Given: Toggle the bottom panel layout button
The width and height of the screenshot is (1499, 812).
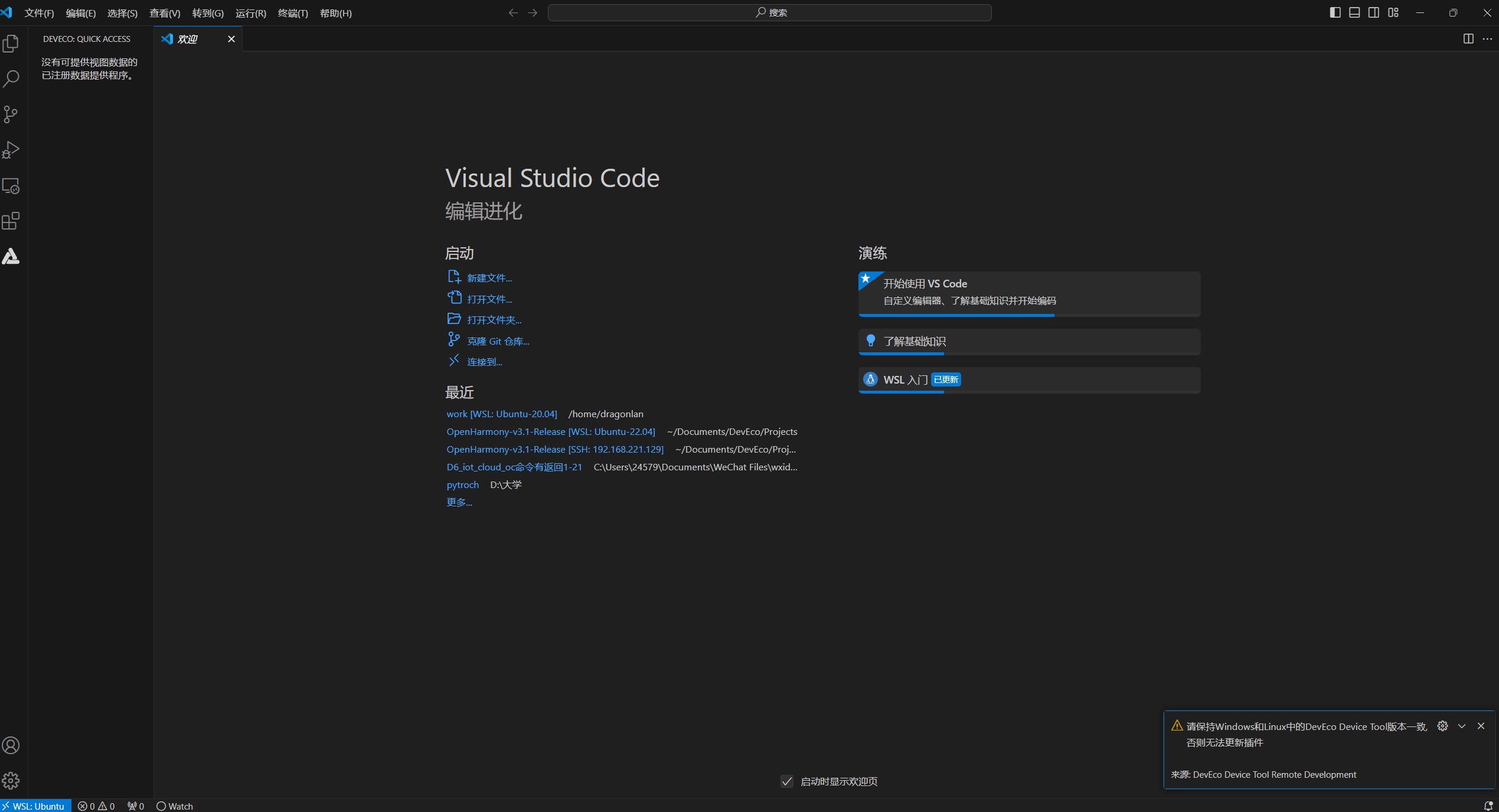Looking at the screenshot, I should [x=1354, y=13].
